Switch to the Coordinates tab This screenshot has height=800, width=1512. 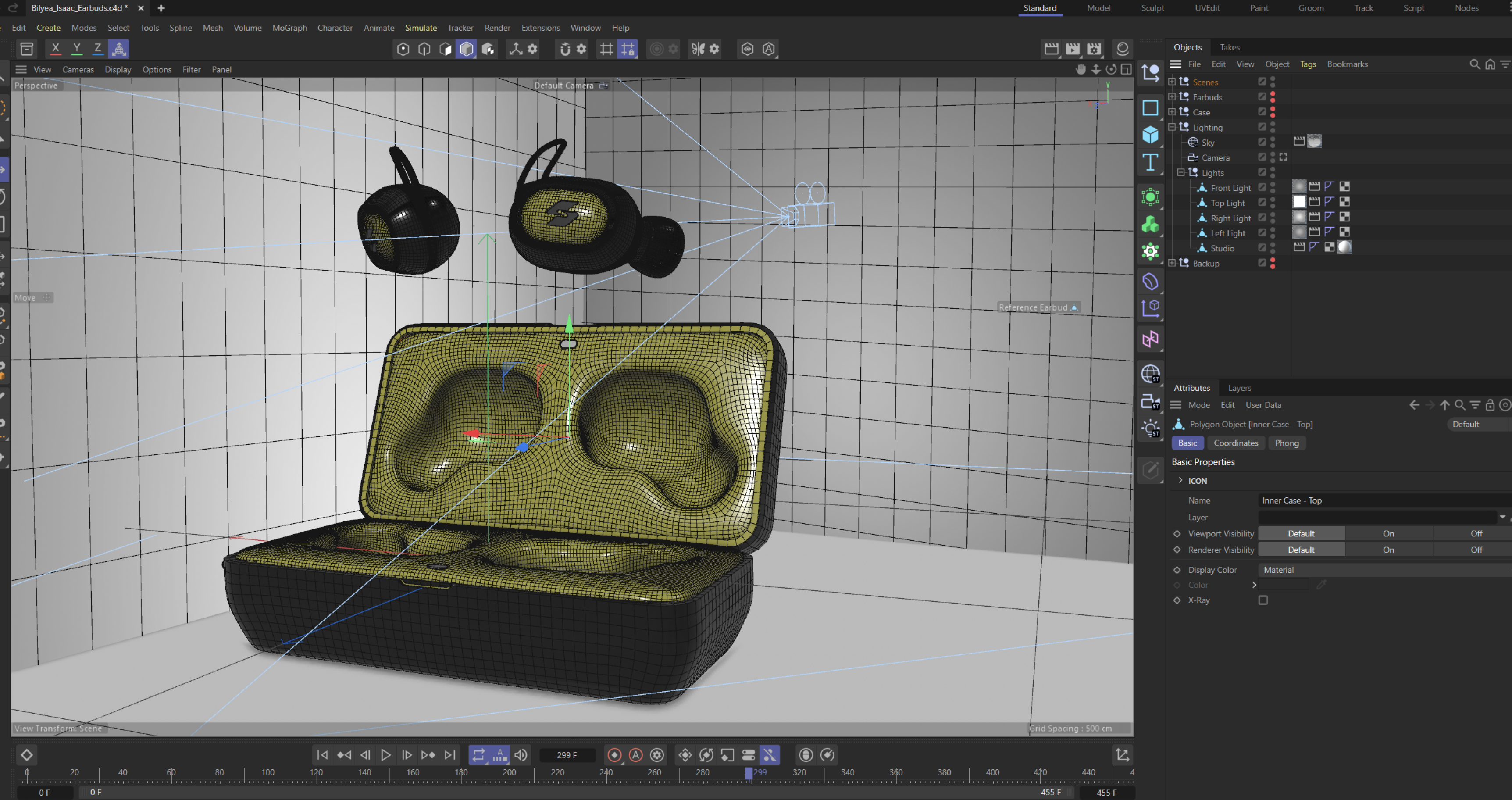[1236, 443]
